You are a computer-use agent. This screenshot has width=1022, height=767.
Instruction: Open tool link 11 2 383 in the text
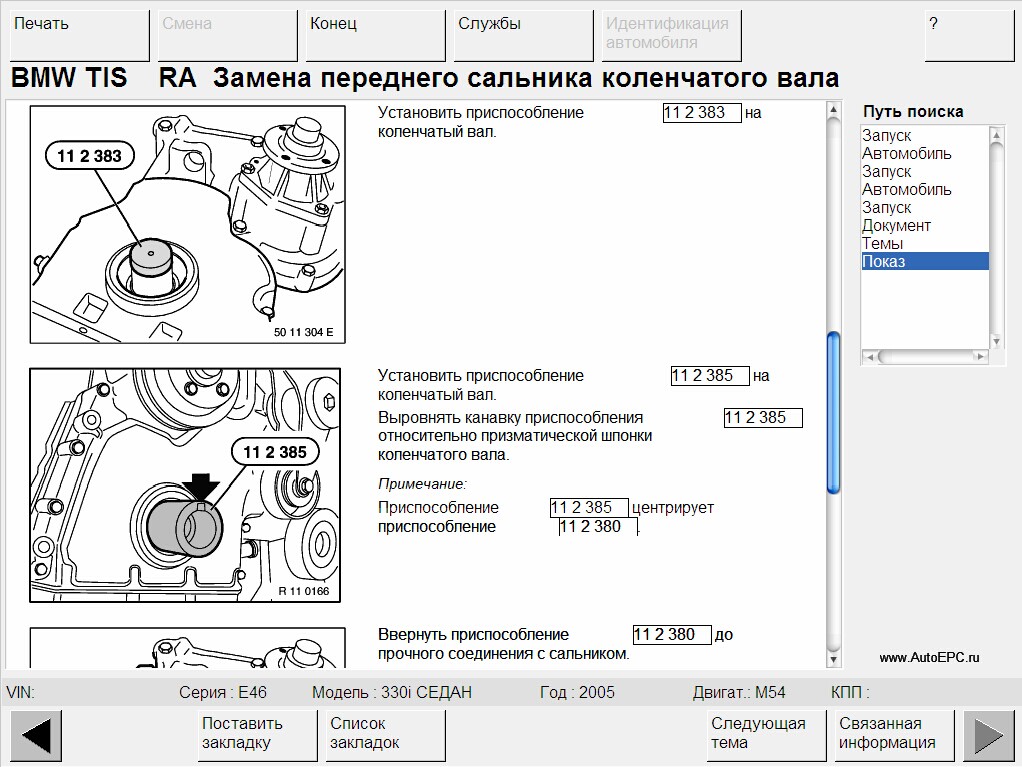click(x=702, y=113)
